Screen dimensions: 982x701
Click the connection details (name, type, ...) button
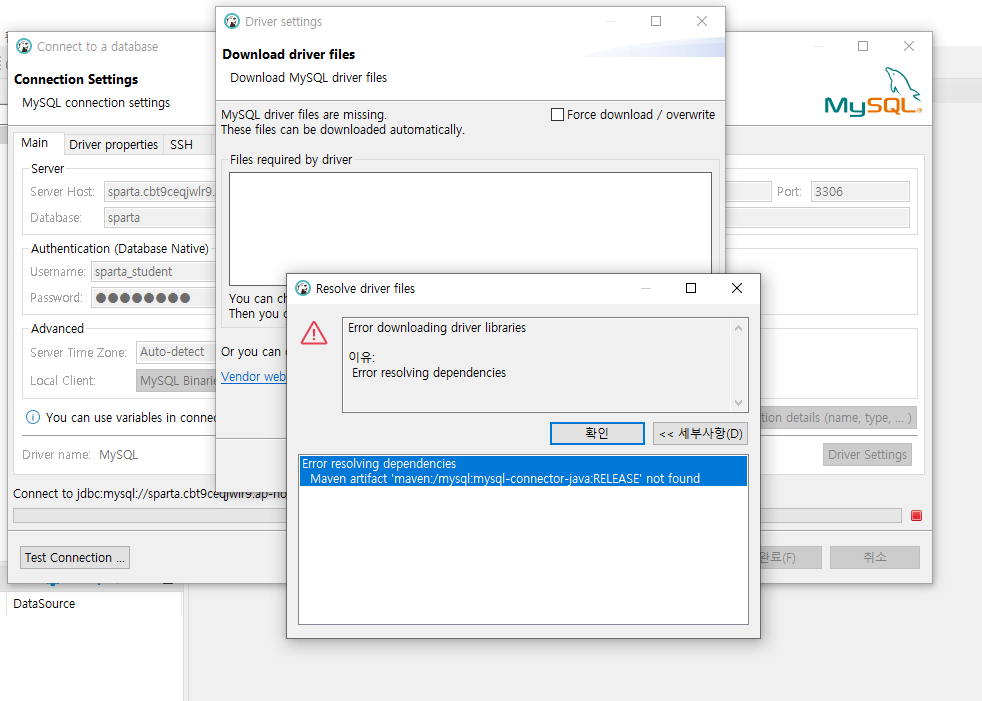[839, 418]
